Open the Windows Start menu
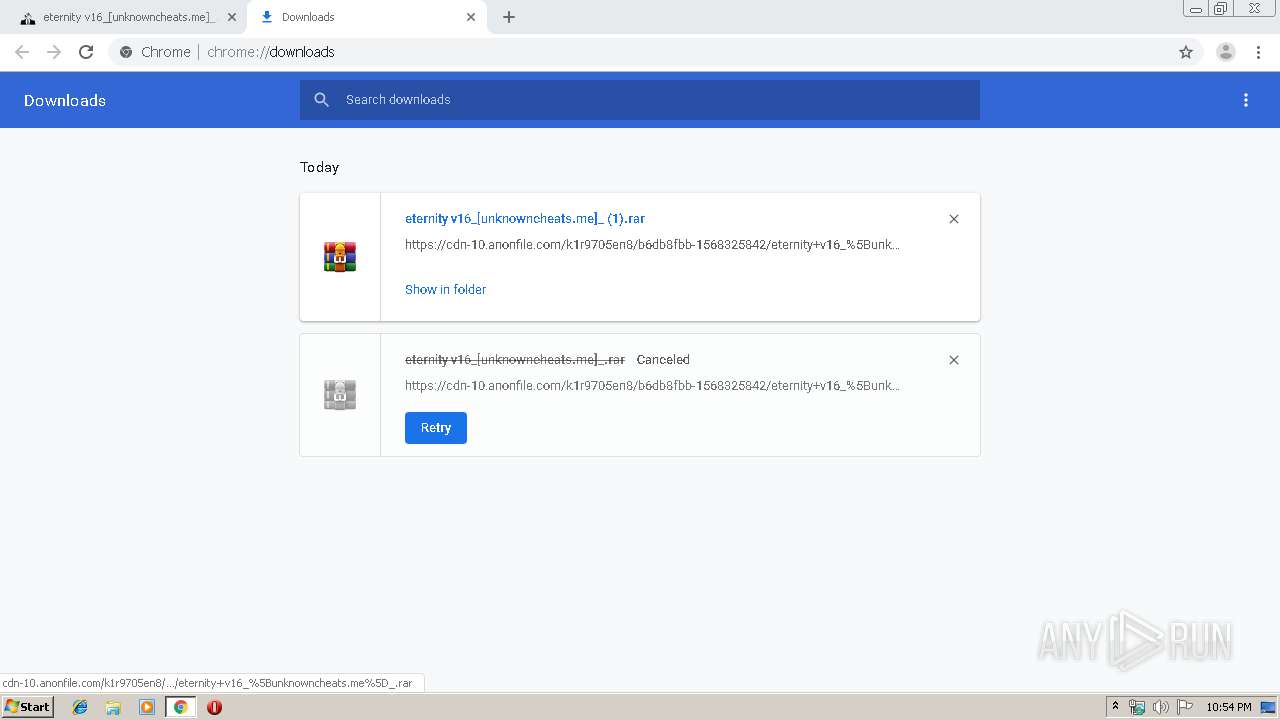 tap(27, 706)
